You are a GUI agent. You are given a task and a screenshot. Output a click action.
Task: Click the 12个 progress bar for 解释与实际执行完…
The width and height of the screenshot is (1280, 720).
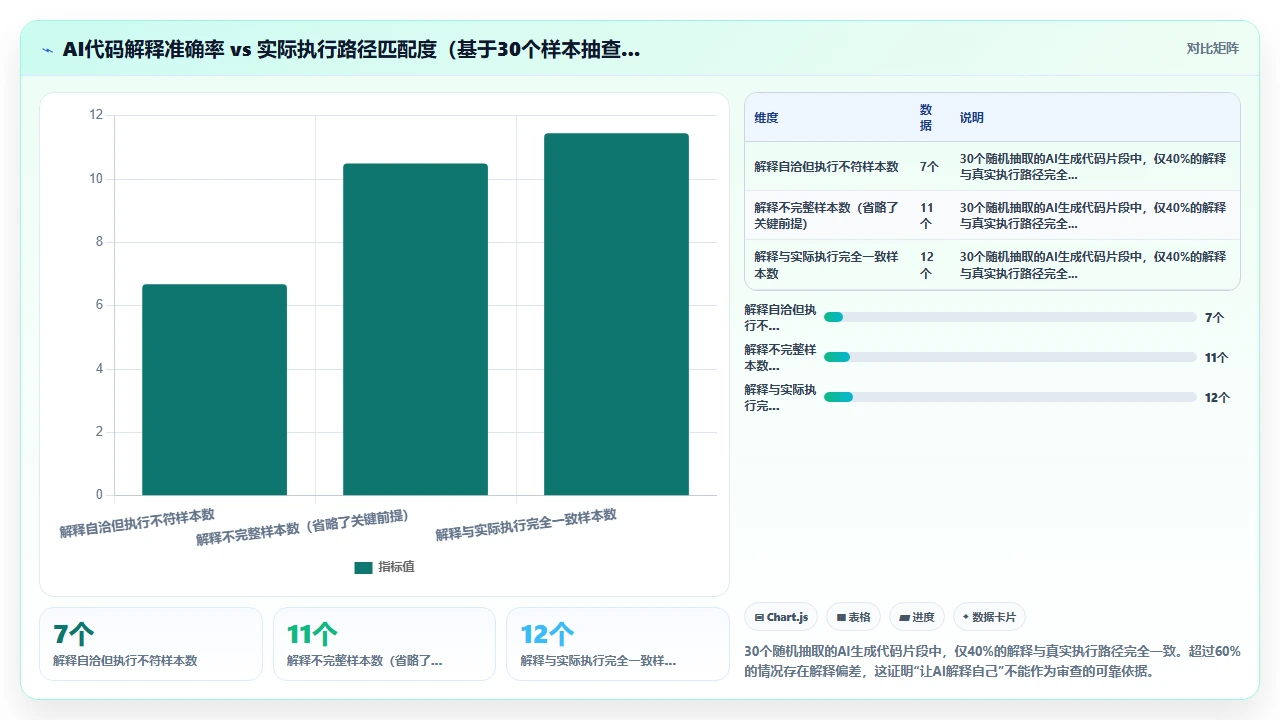[1010, 397]
